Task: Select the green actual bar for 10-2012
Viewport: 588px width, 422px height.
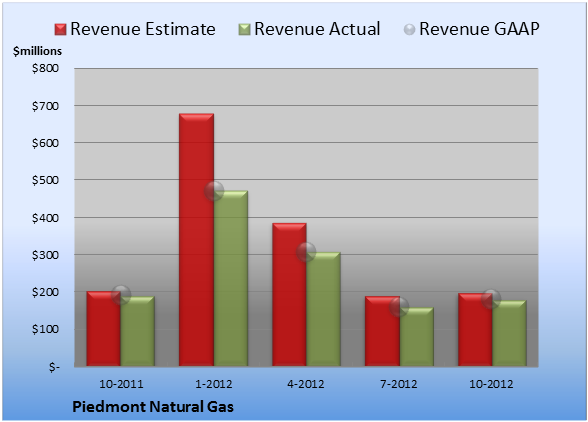Action: point(509,333)
